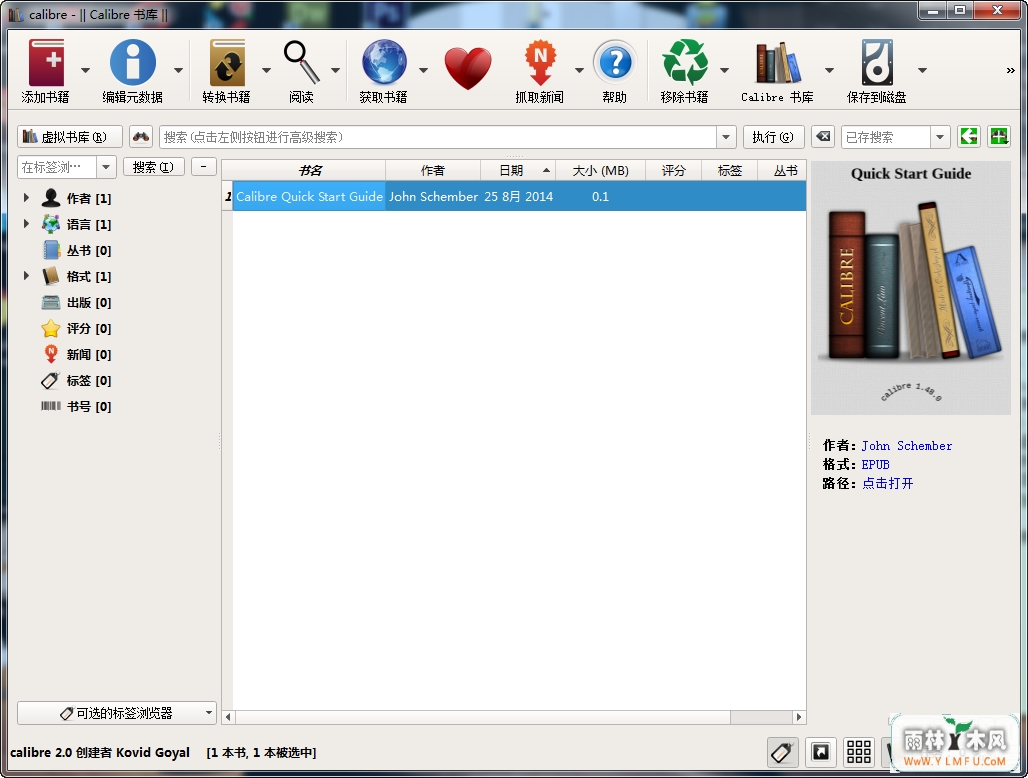
Task: Click the red heart donate icon
Action: (467, 68)
